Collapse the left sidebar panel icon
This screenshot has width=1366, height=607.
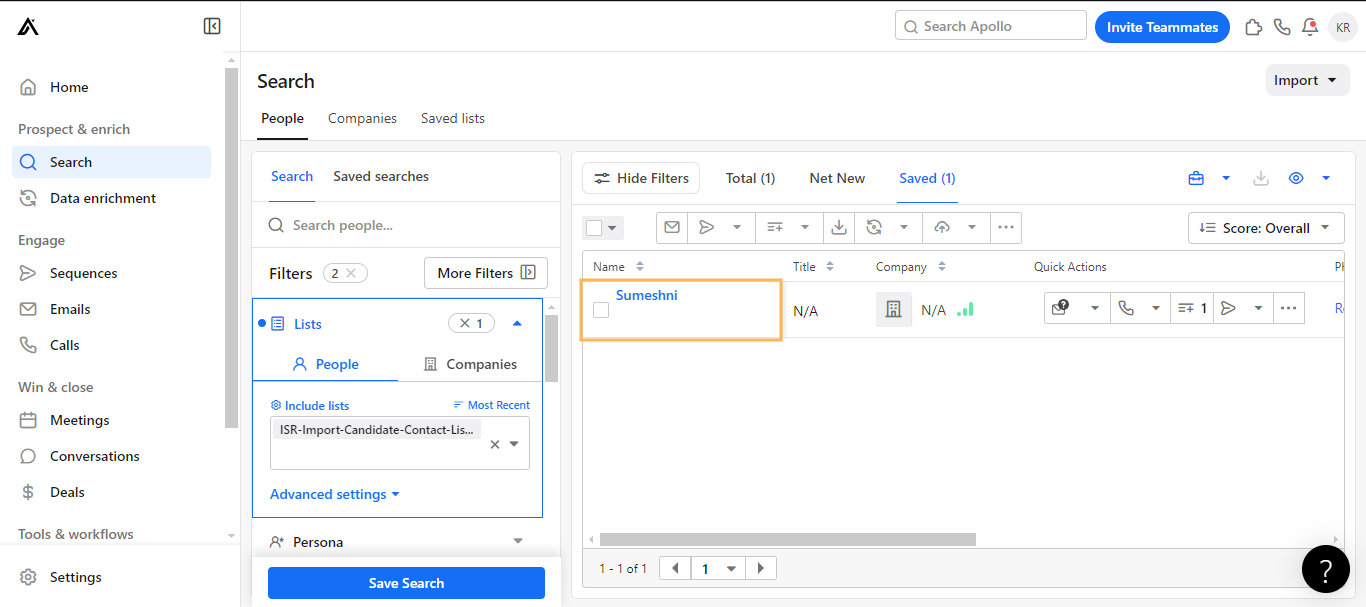[x=212, y=26]
